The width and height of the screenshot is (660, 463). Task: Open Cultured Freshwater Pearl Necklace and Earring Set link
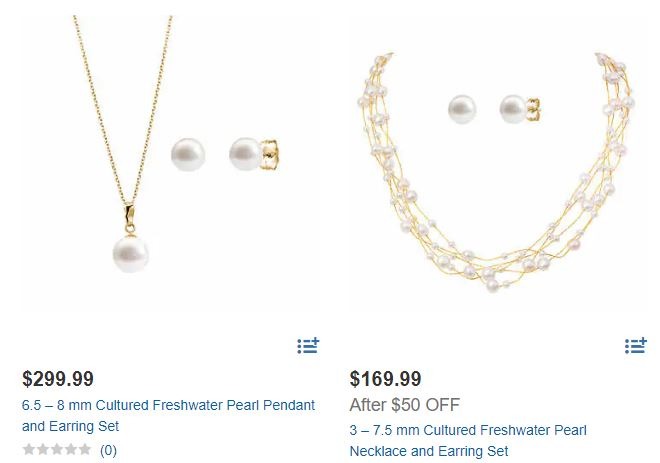coord(468,441)
